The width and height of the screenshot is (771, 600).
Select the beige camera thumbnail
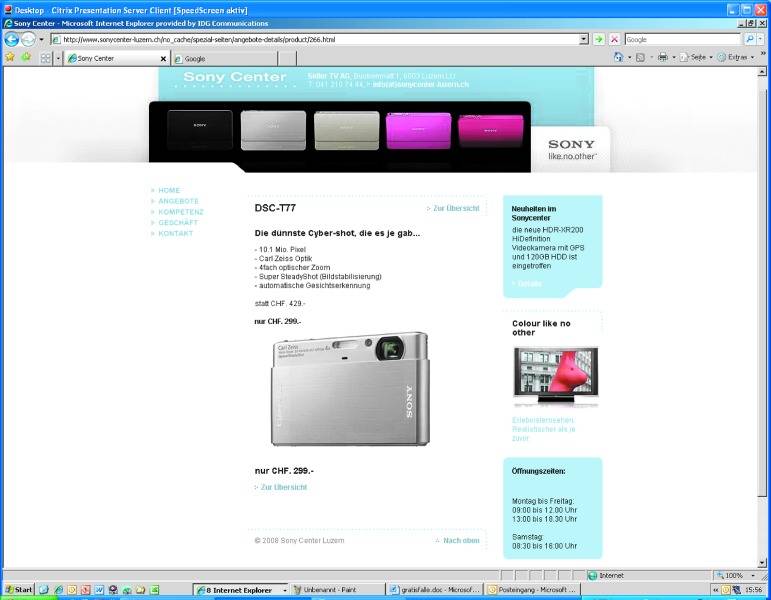347,130
